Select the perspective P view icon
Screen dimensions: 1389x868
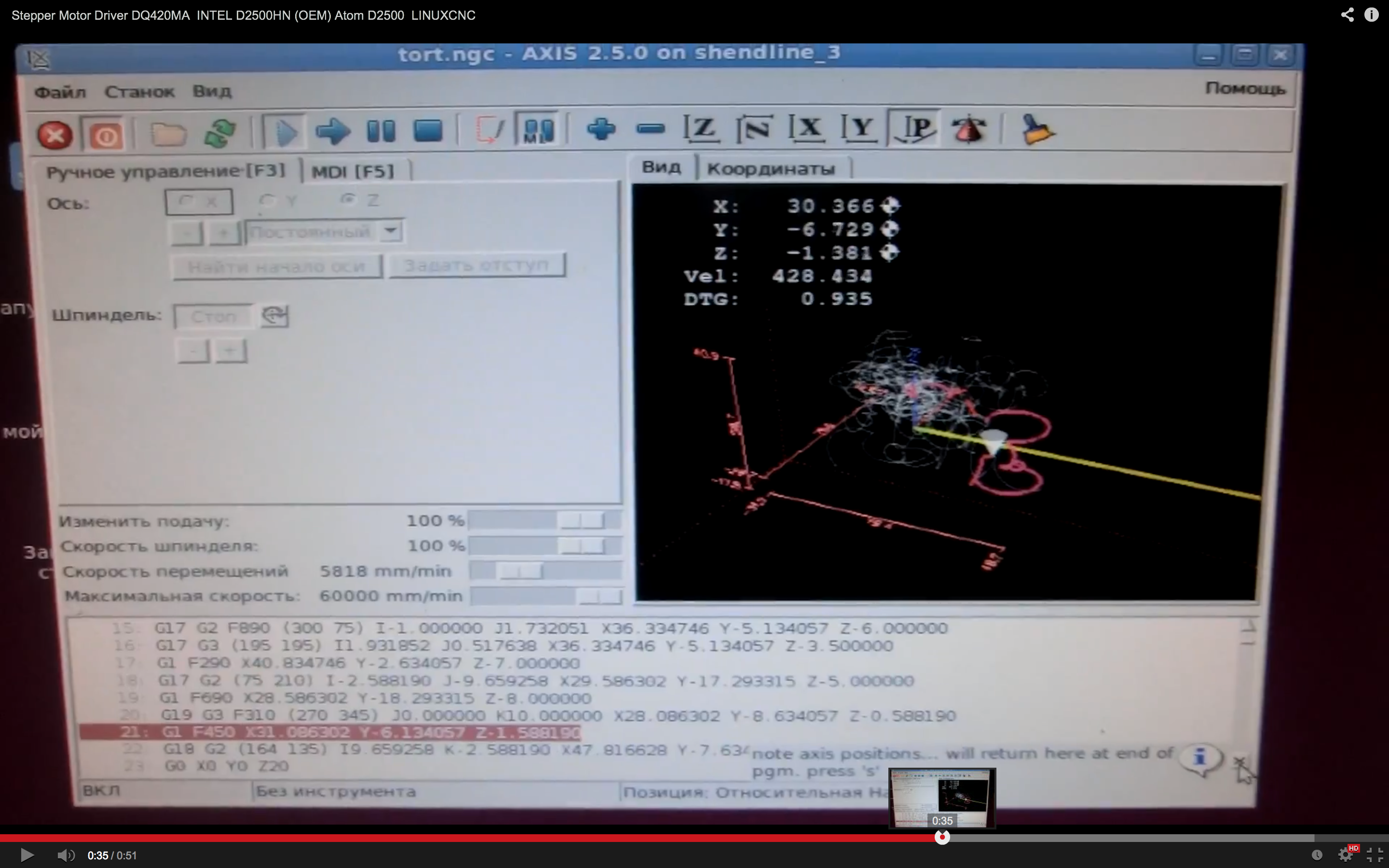(x=914, y=128)
